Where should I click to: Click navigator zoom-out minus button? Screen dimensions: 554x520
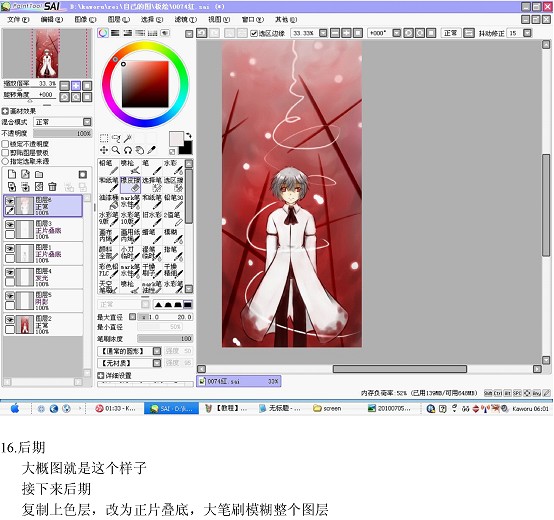64,85
